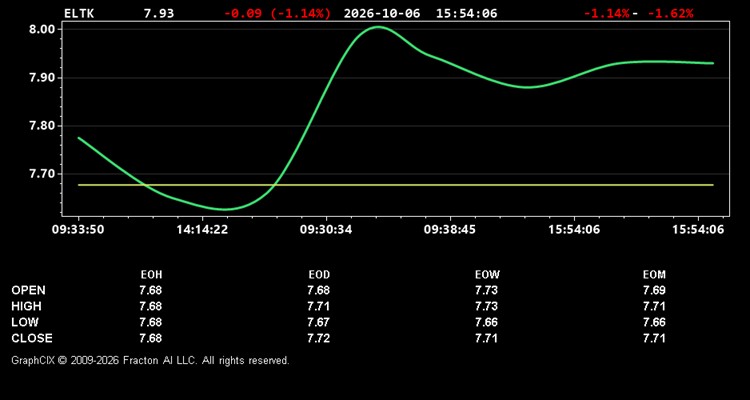The width and height of the screenshot is (750, 400).
Task: Click the EOD close value 7.72
Action: (319, 338)
